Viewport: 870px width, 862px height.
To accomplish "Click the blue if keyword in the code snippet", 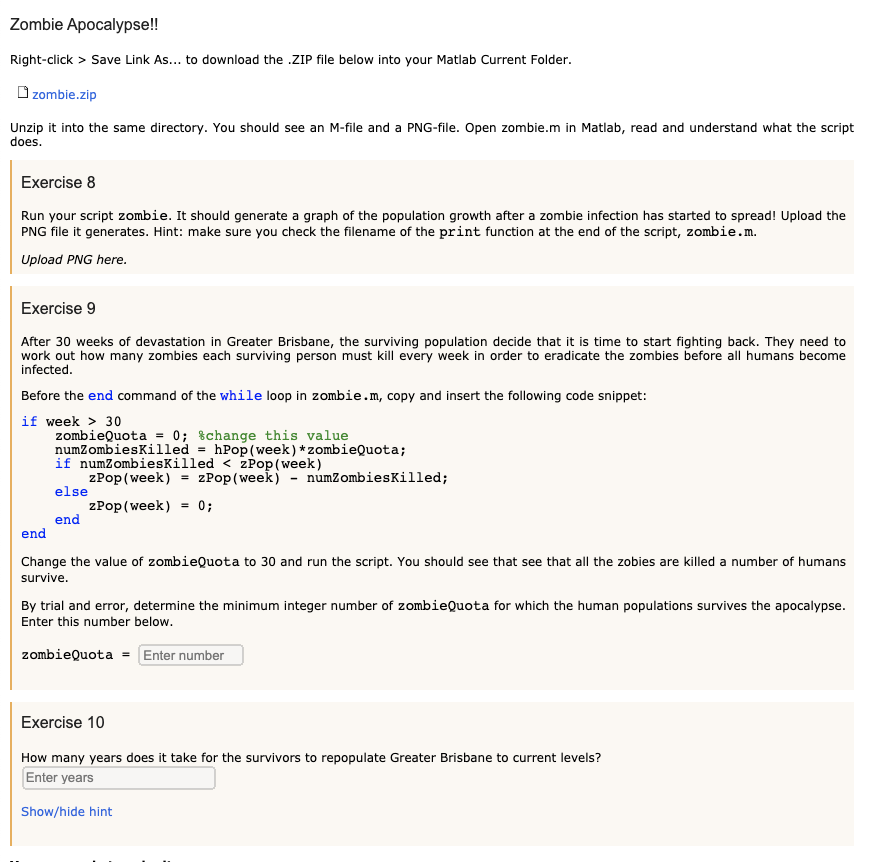I will (x=28, y=421).
